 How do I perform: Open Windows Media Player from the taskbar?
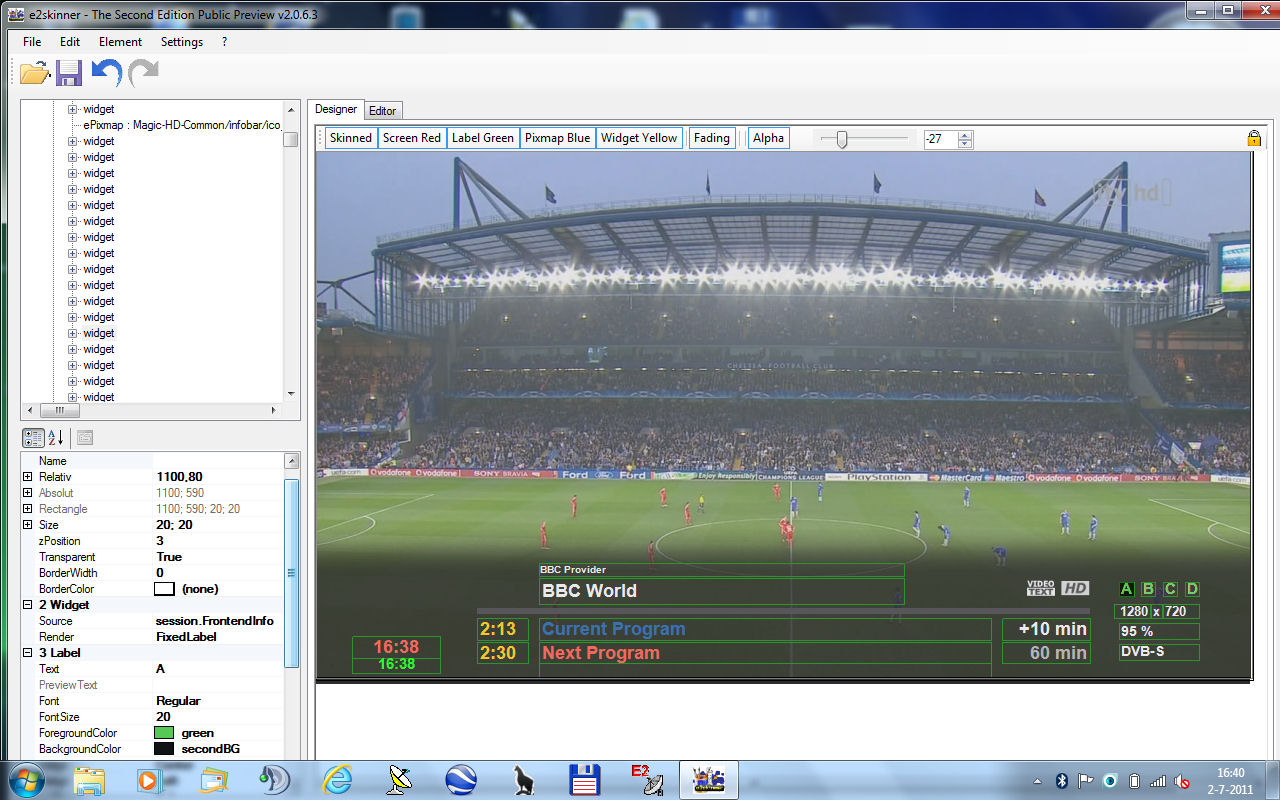point(149,779)
